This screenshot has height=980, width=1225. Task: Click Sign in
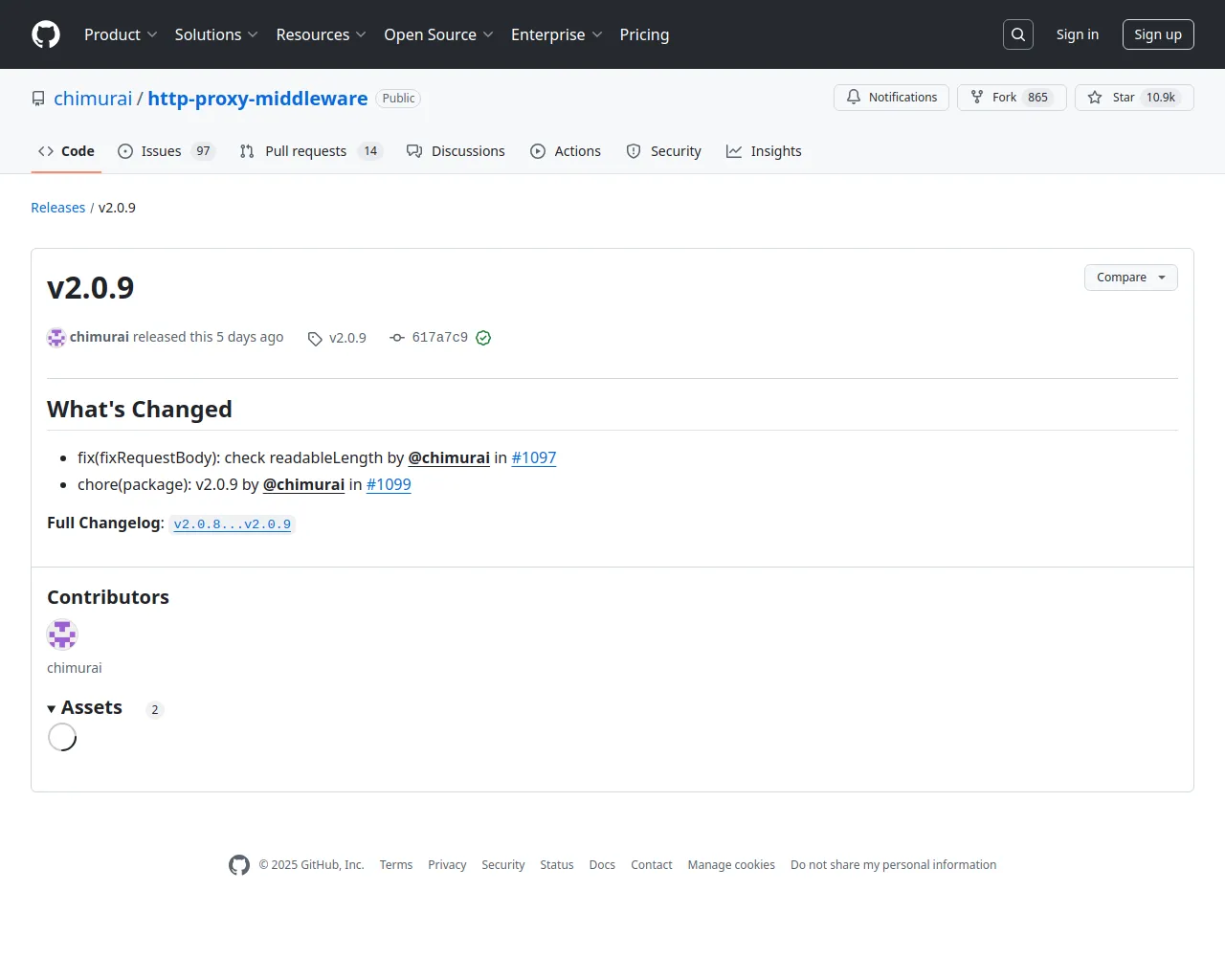point(1078,34)
